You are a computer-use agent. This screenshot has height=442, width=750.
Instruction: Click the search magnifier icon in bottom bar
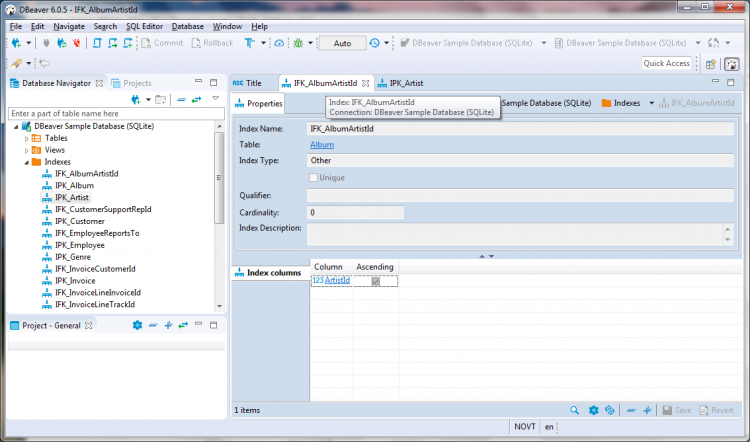(574, 410)
